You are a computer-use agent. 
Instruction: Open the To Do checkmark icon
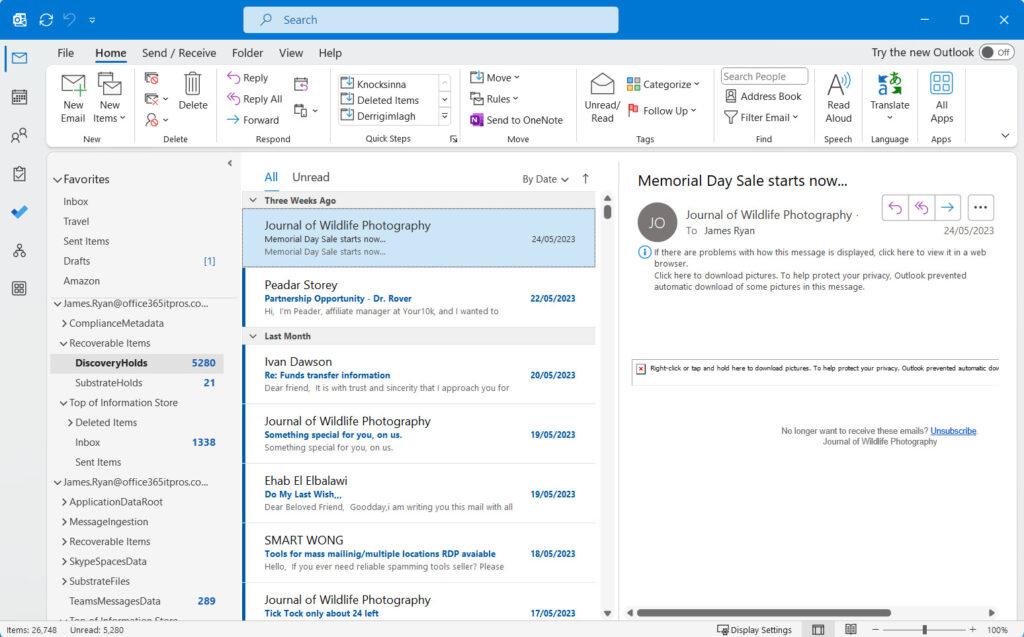coord(20,212)
